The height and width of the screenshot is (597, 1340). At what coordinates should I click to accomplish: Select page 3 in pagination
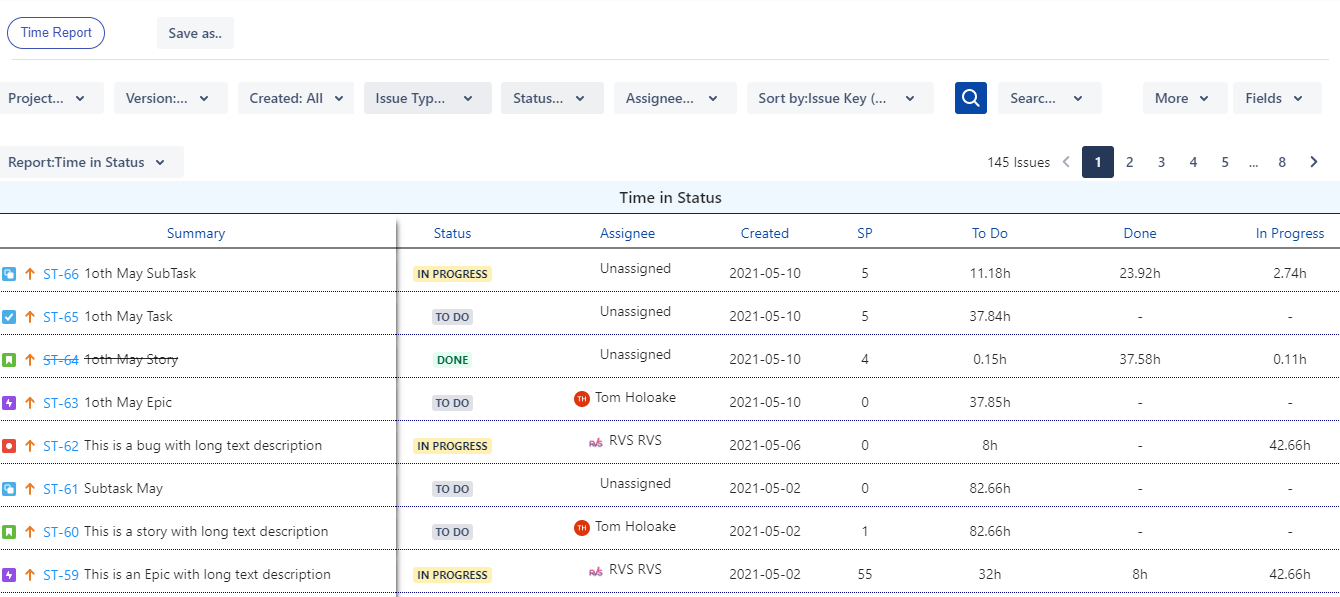click(1161, 162)
